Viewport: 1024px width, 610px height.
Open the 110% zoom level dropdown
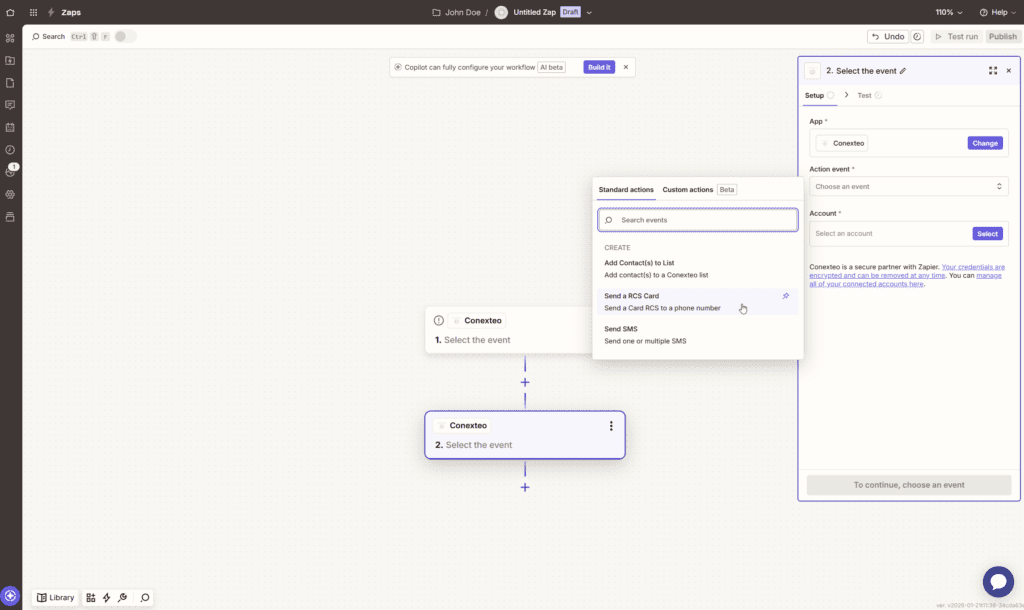point(949,12)
